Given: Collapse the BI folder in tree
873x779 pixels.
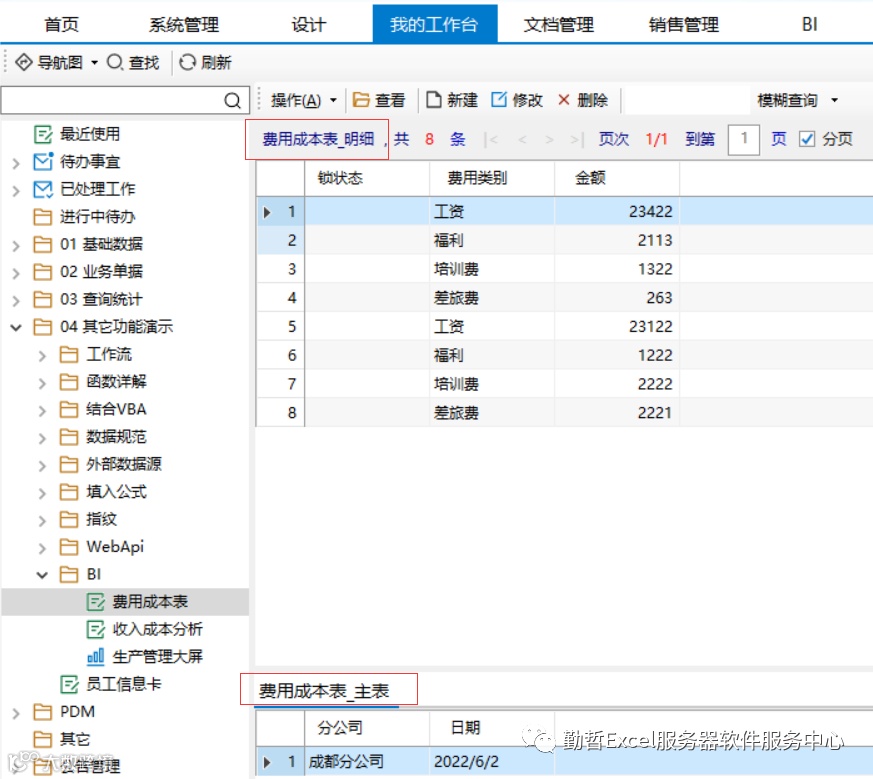Looking at the screenshot, I should pos(42,575).
